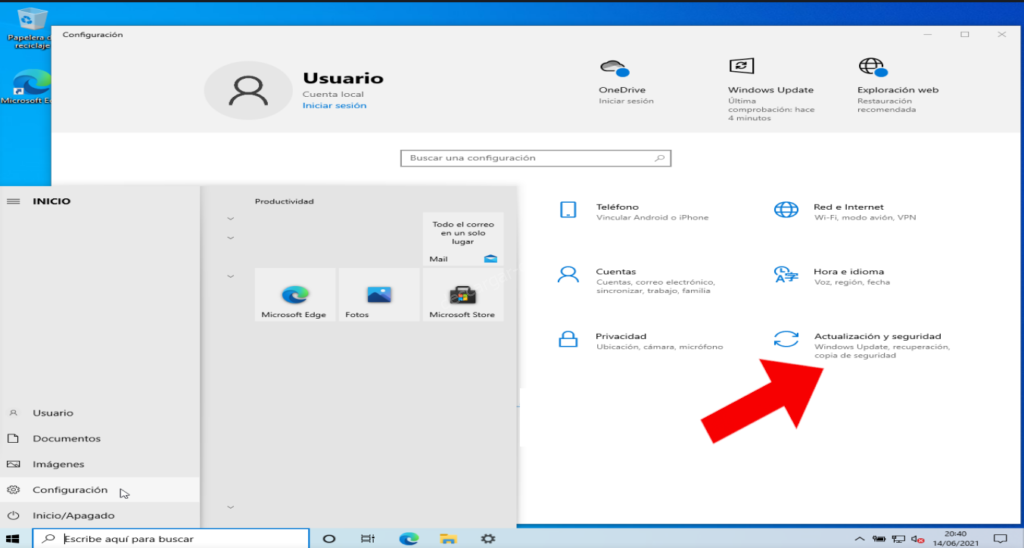The height and width of the screenshot is (548, 1024).
Task: Click the Windows Update status icon
Action: pos(741,66)
